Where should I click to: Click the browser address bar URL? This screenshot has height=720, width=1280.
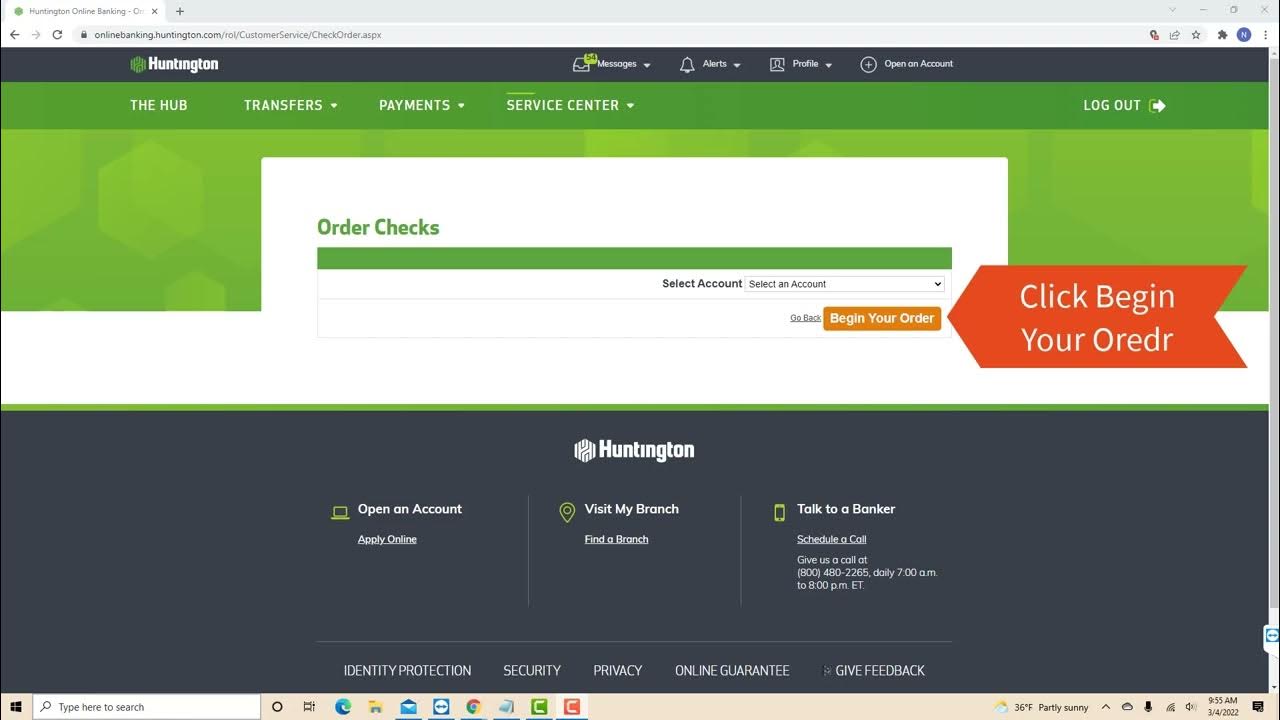pyautogui.click(x=238, y=34)
